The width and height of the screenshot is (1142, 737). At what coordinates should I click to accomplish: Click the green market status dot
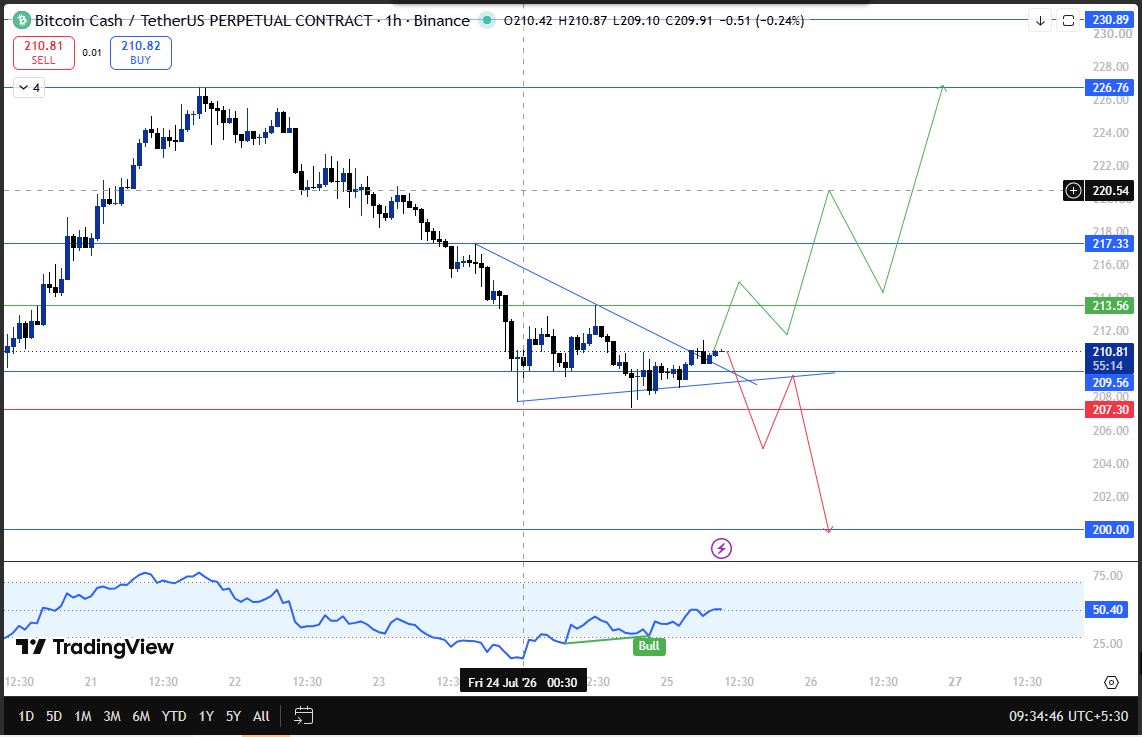pyautogui.click(x=487, y=20)
